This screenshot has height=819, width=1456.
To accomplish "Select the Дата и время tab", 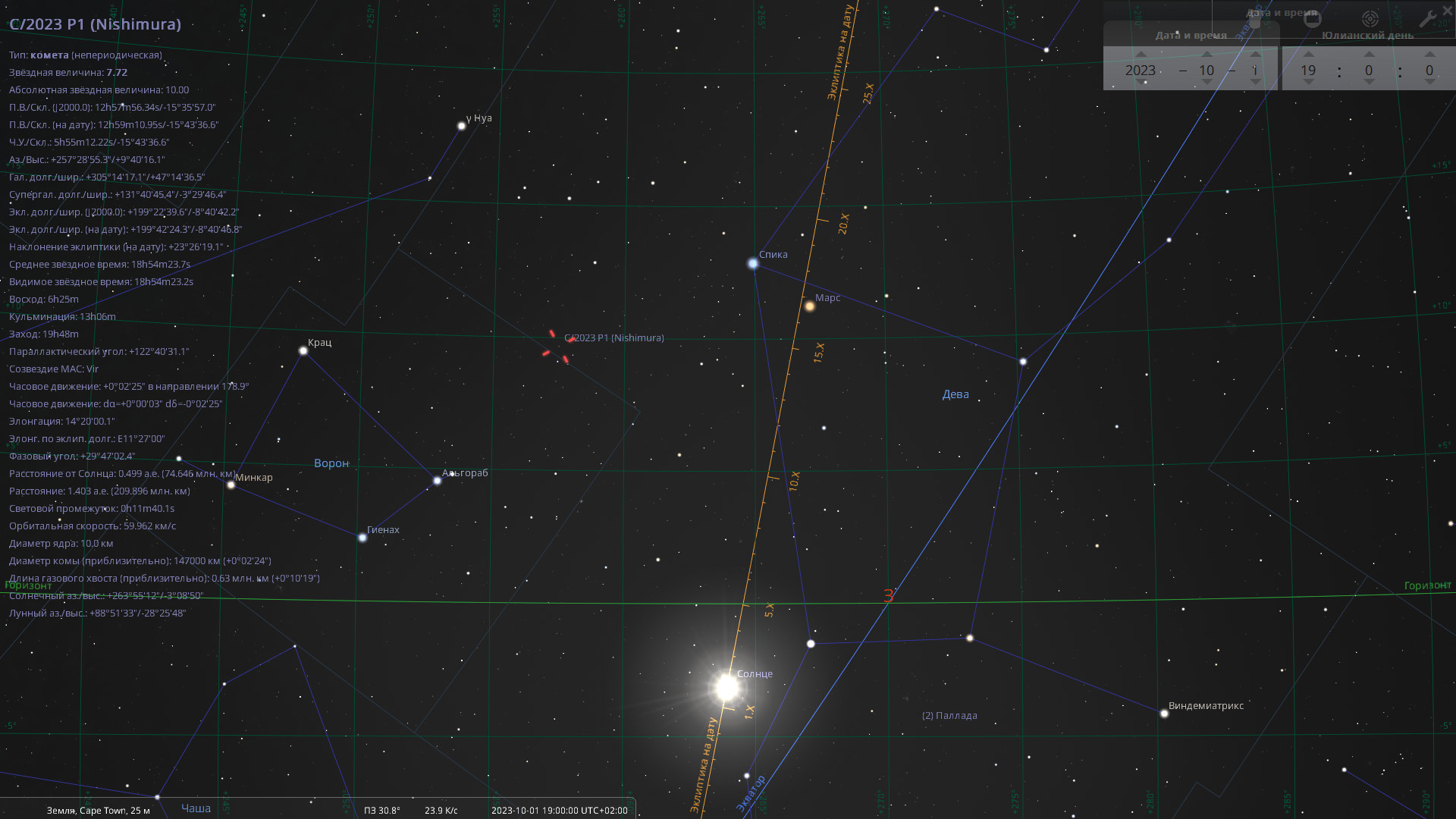I will pyautogui.click(x=1191, y=35).
